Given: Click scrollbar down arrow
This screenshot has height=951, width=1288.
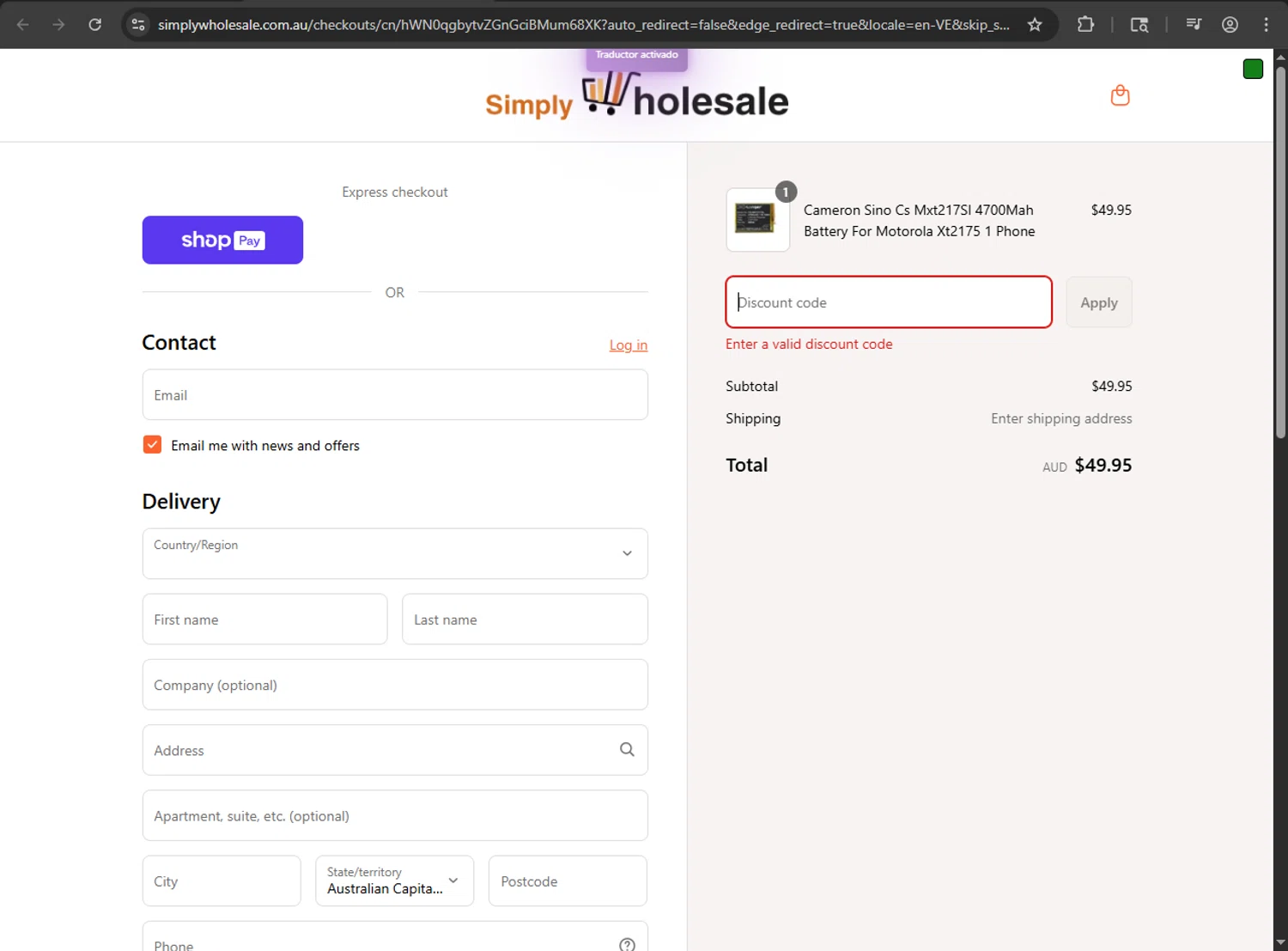Looking at the screenshot, I should tap(1280, 942).
